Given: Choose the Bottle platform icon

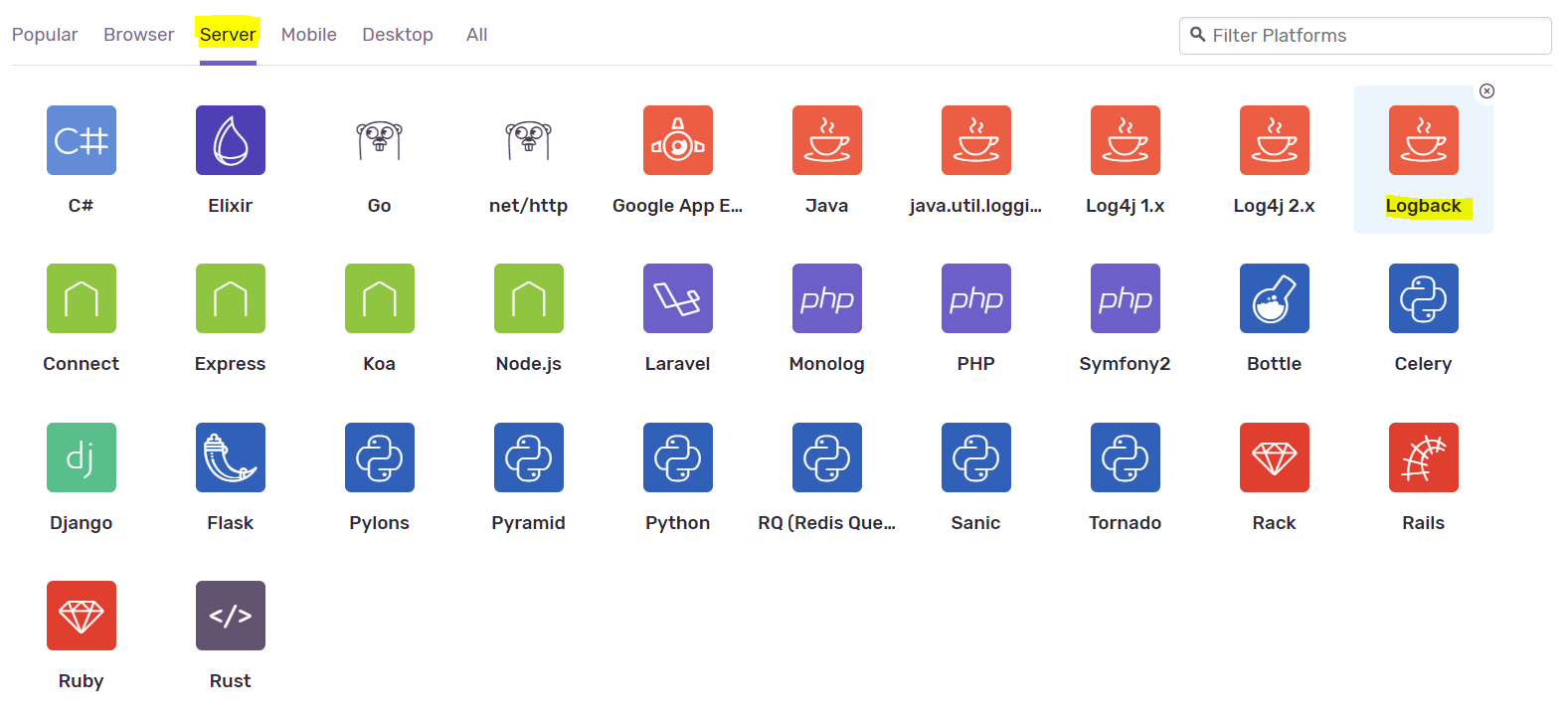Looking at the screenshot, I should 1275,298.
